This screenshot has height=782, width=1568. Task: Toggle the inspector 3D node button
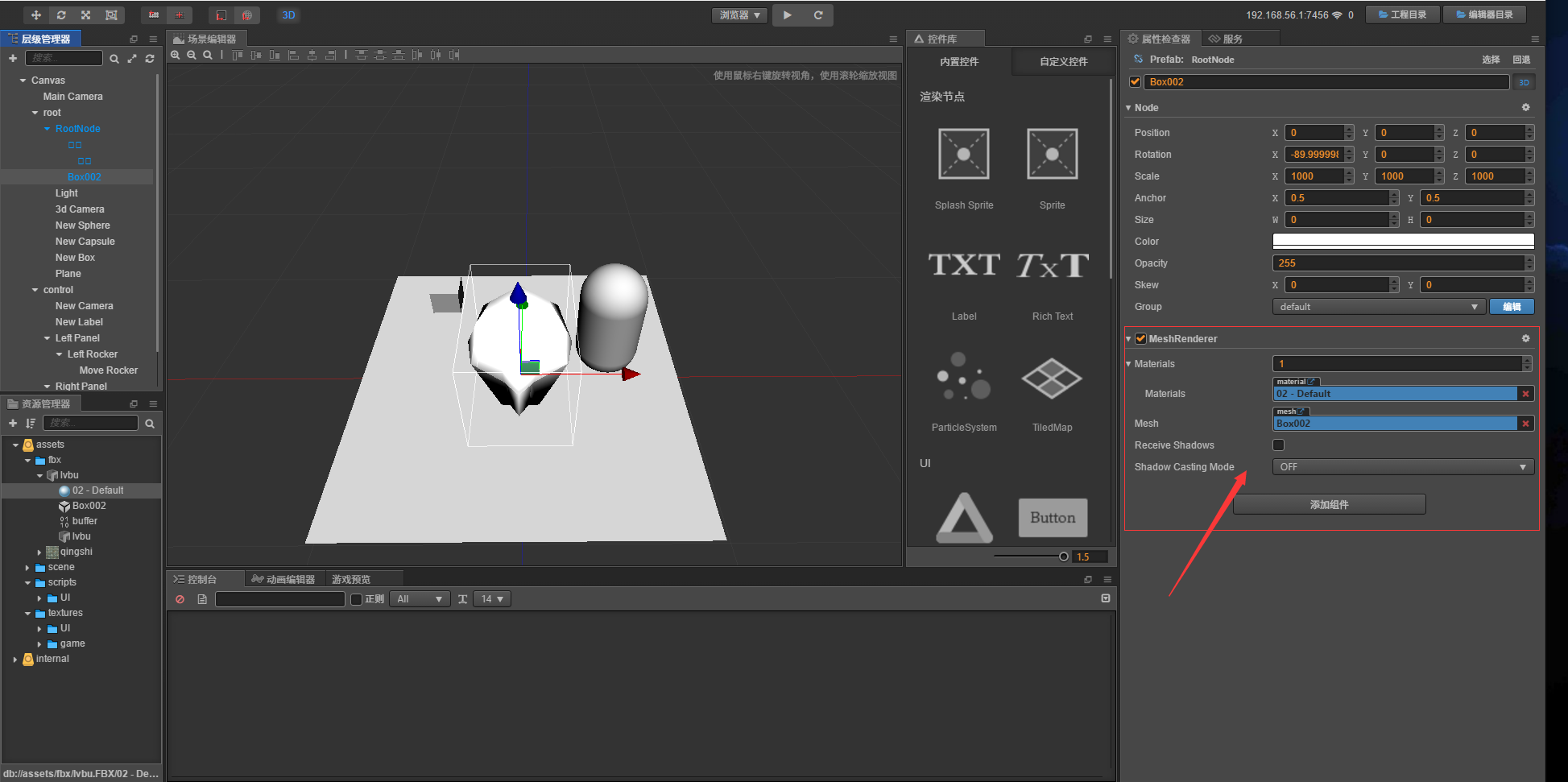point(1524,82)
